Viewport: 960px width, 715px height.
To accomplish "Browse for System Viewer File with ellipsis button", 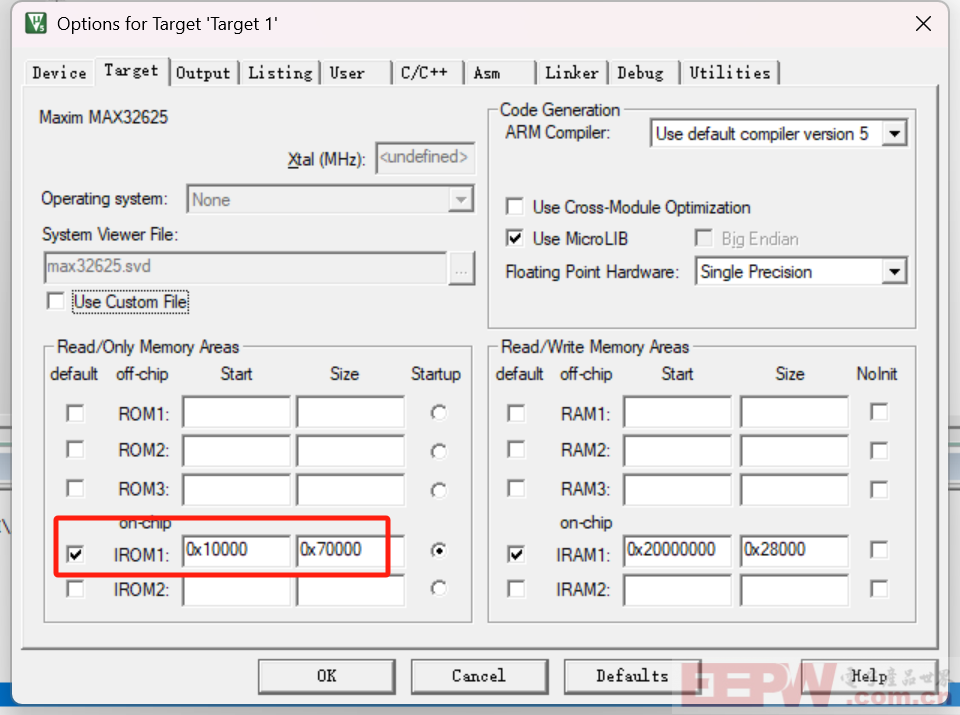I will (462, 268).
